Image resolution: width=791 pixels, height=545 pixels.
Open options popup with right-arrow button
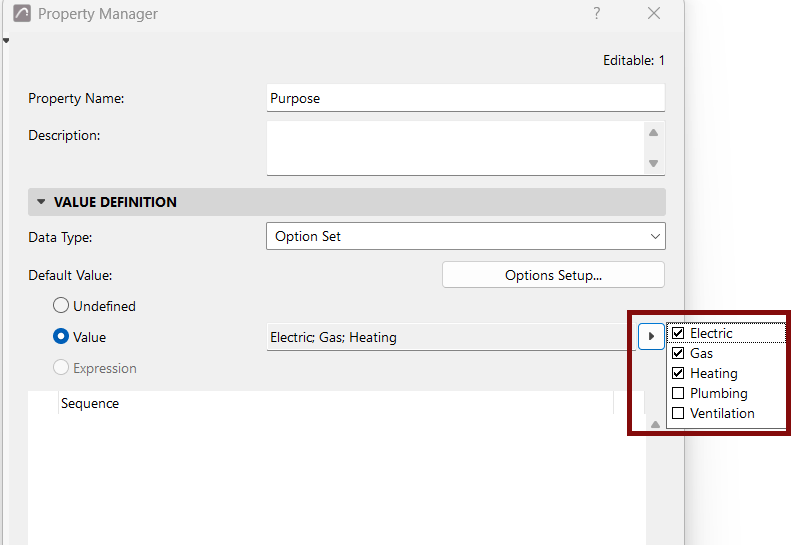pyautogui.click(x=651, y=336)
